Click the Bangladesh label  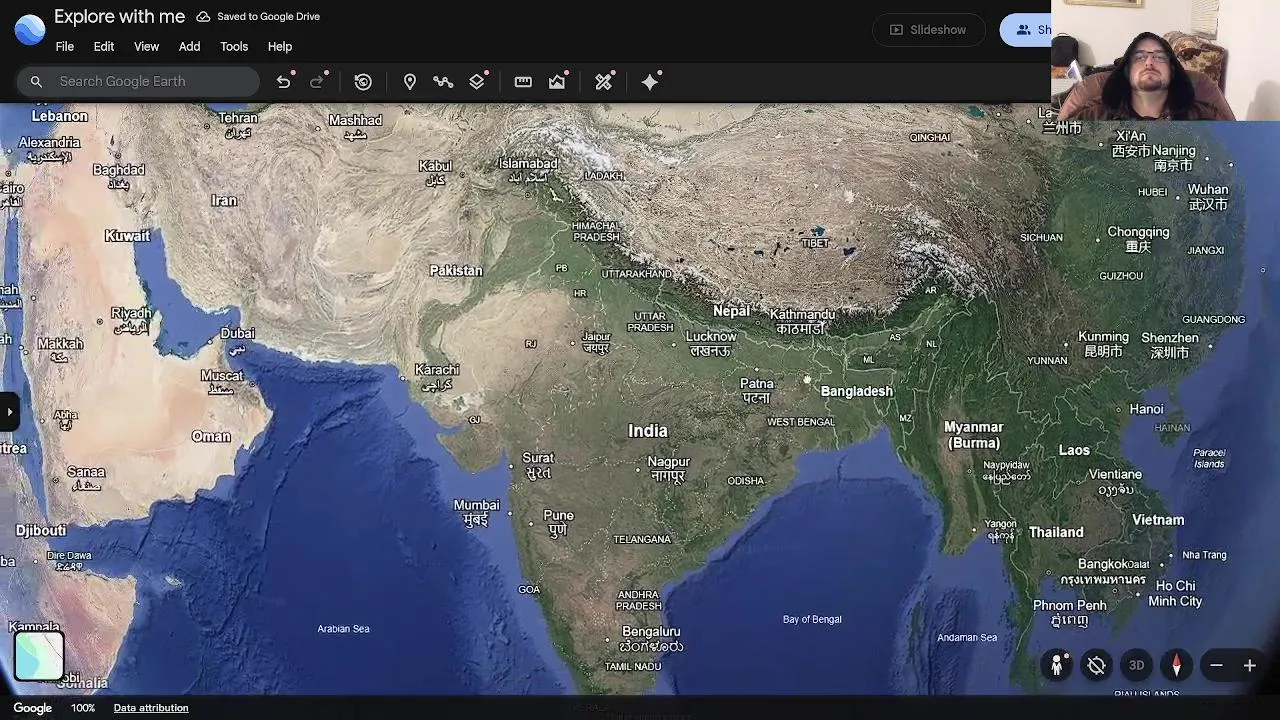tap(857, 391)
